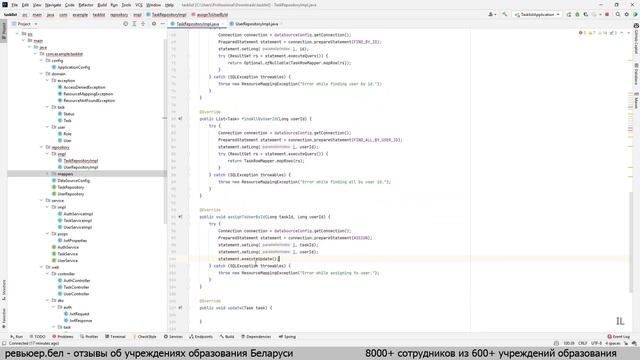640x360 pixels.
Task: Click the user account icon in toolbar
Action: coord(491,14)
